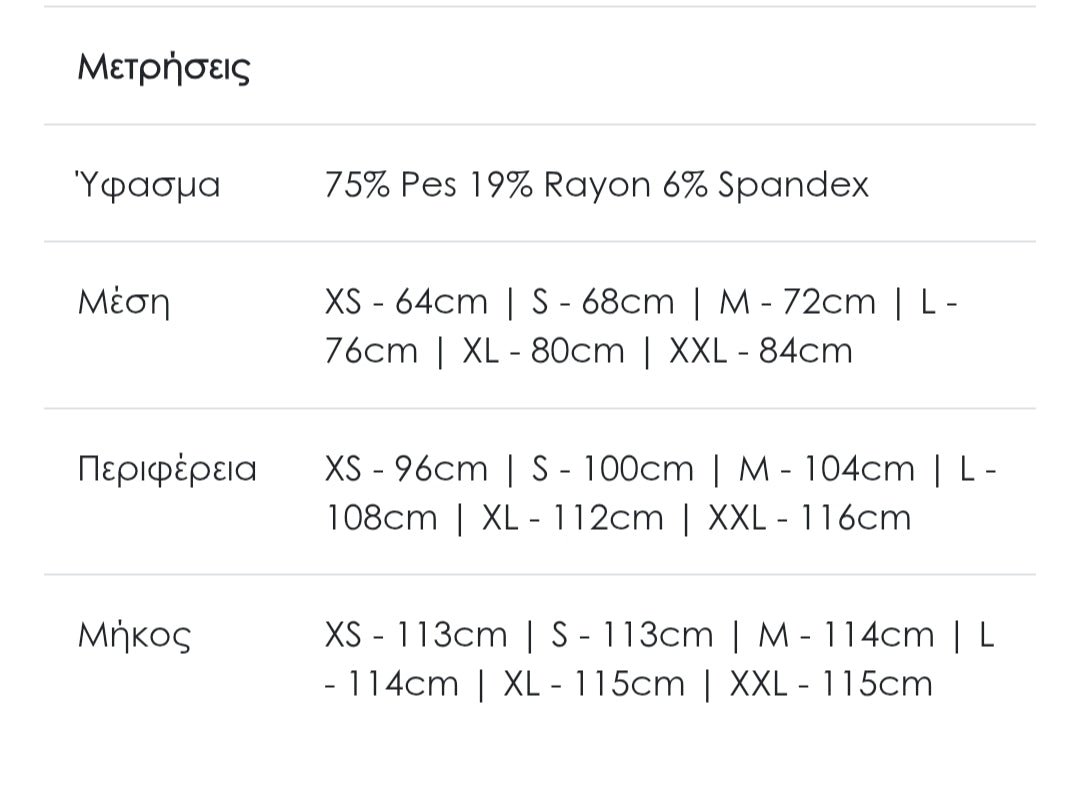Select the M - 104cm circumference value

tap(826, 469)
